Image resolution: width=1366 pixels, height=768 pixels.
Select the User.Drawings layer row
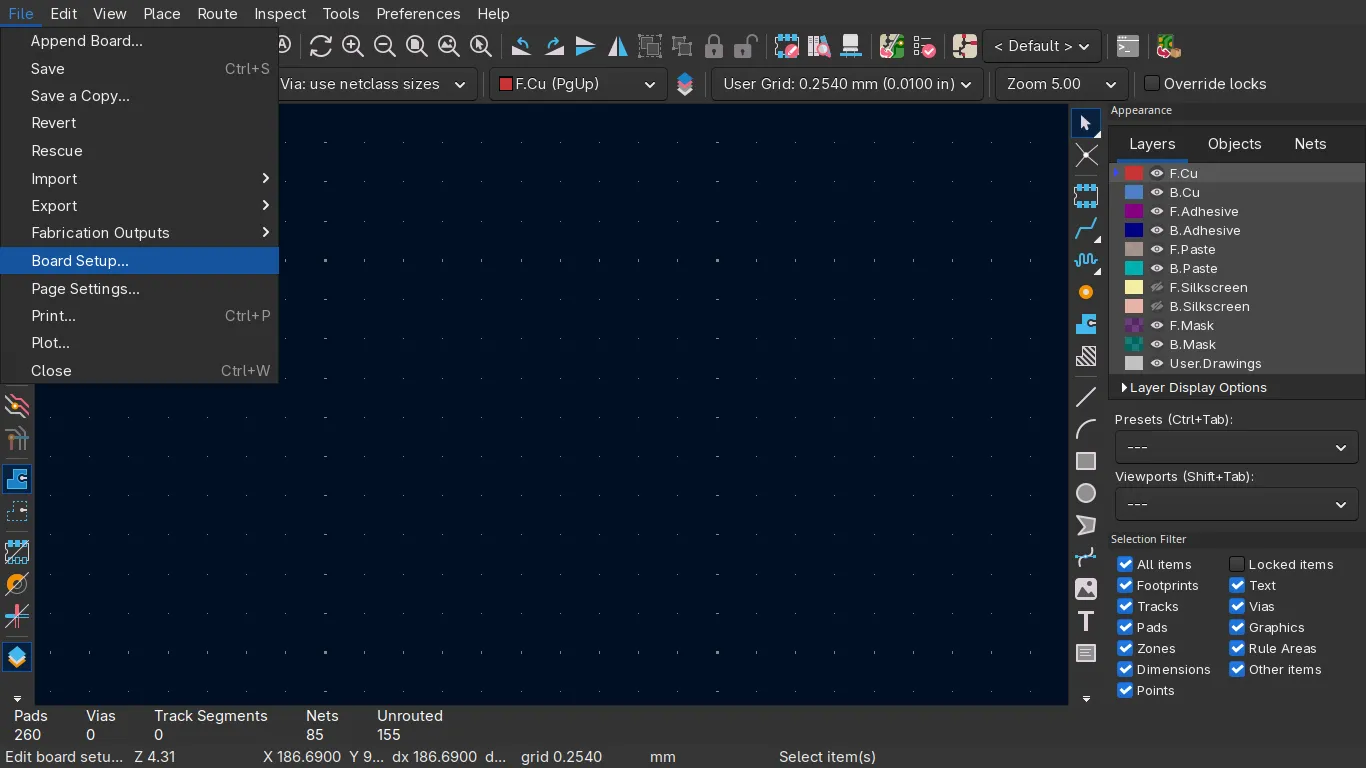click(1237, 364)
